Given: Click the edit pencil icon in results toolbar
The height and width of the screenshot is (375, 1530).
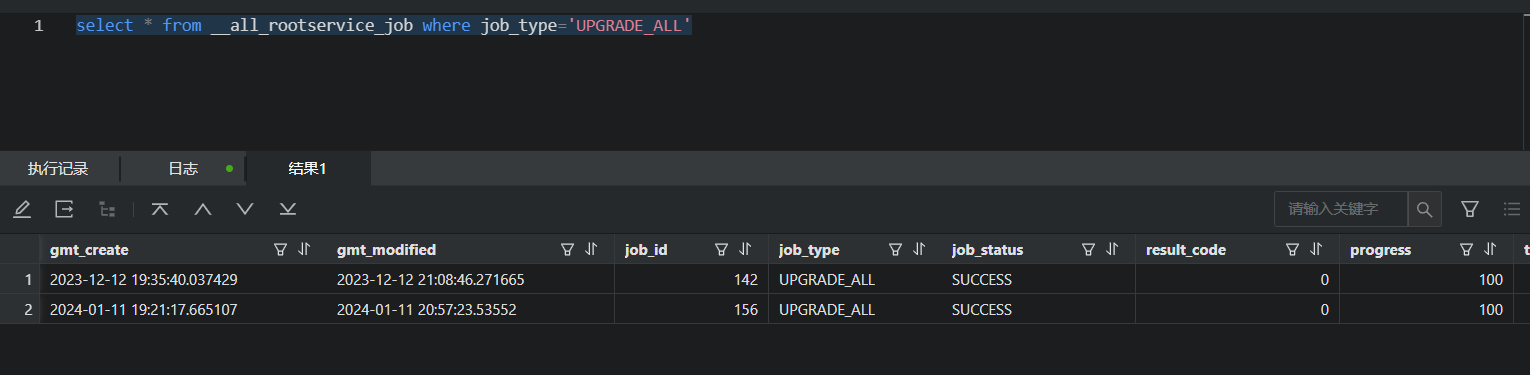Looking at the screenshot, I should pyautogui.click(x=22, y=209).
